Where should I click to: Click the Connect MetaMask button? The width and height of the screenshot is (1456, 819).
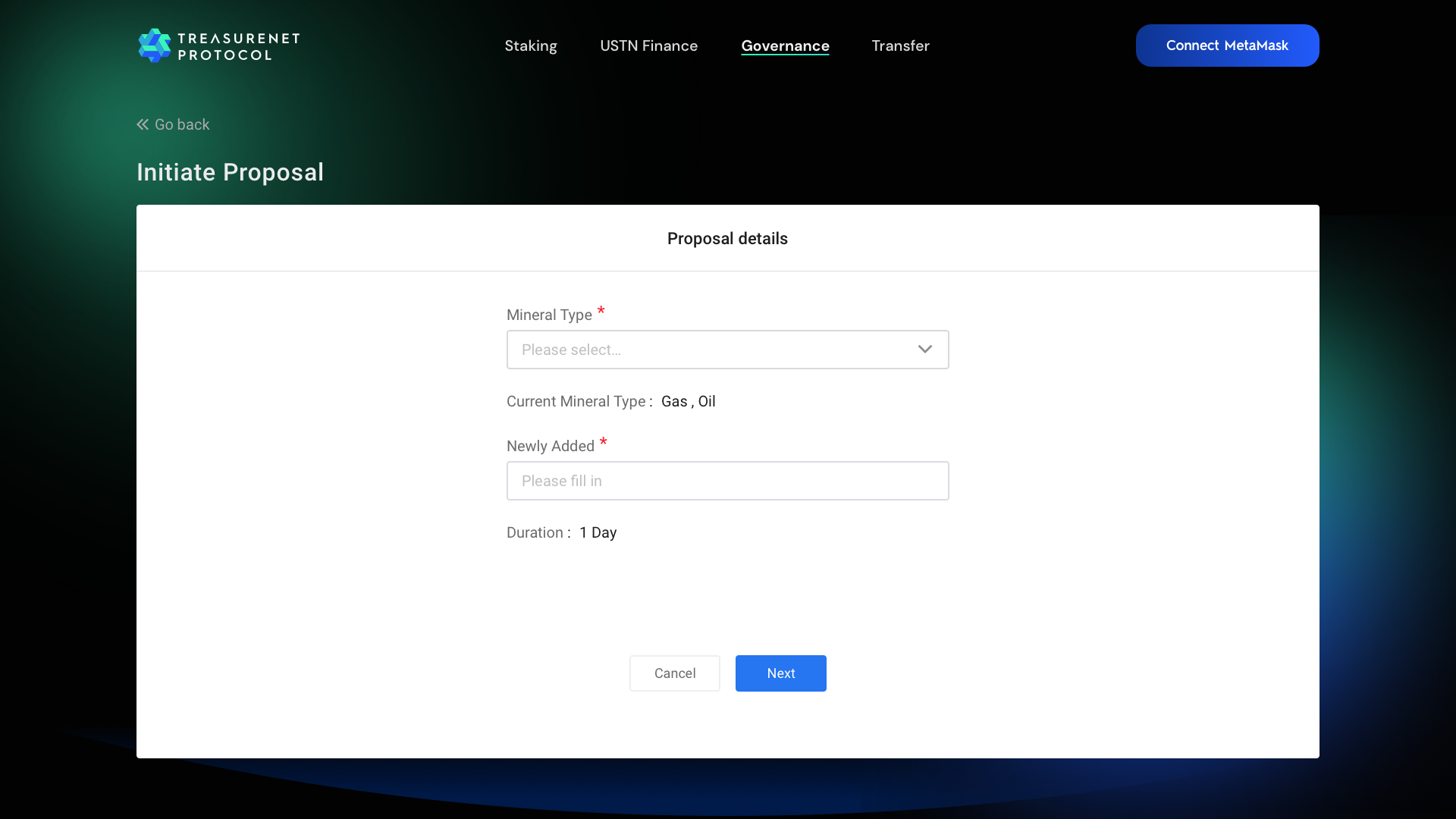(x=1227, y=45)
